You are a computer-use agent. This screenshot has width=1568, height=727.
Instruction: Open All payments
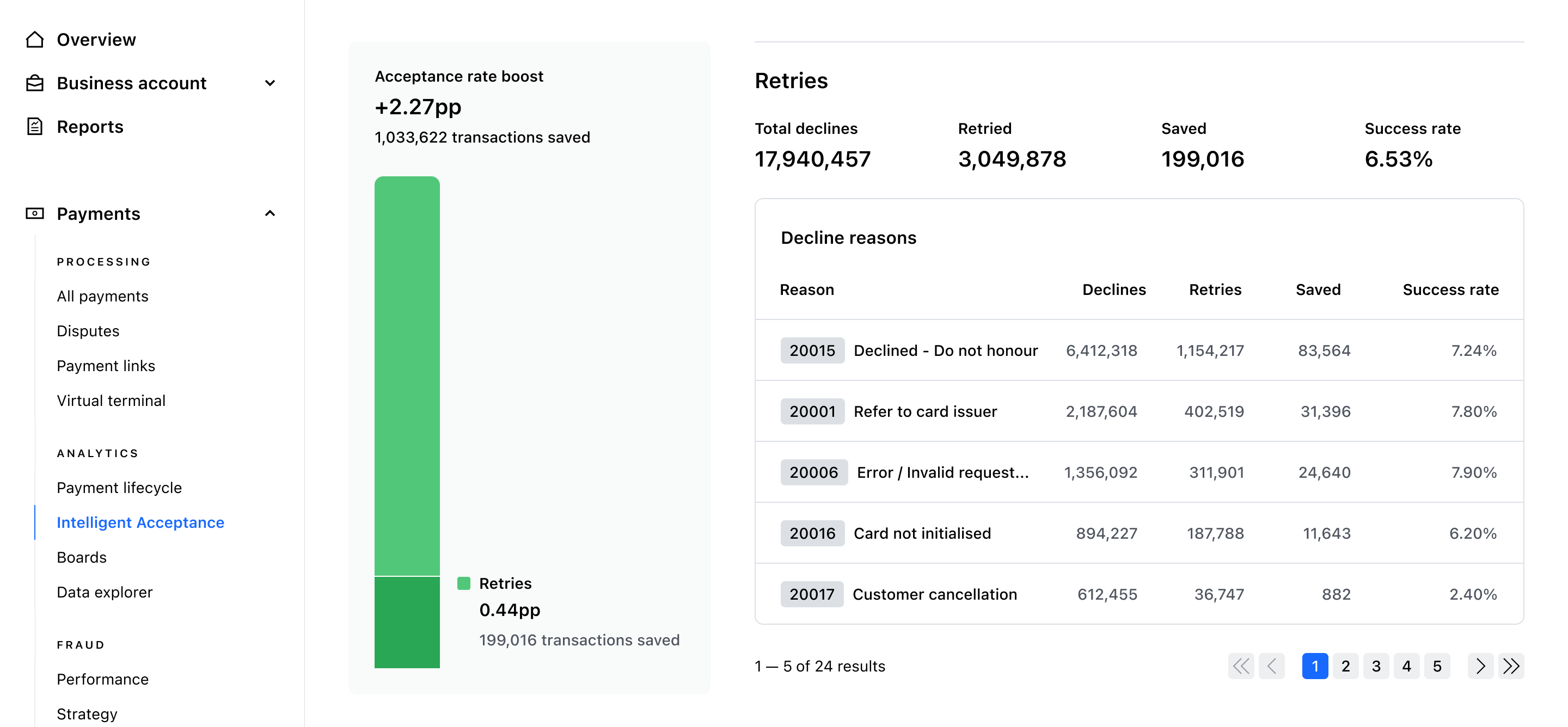pos(102,296)
